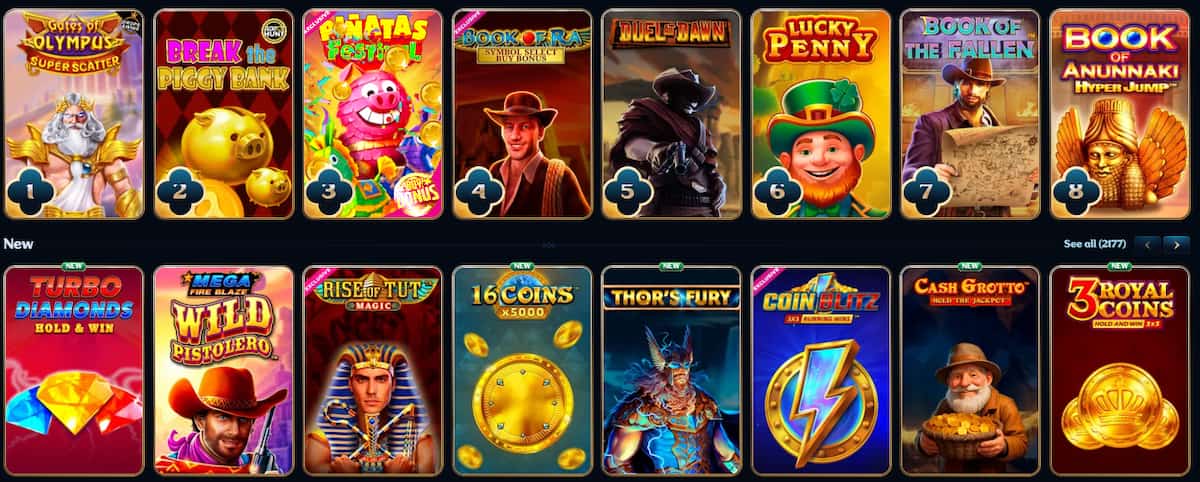Open Turbo Diamonds Hold & Win game
1200x482 pixels.
pos(73,370)
